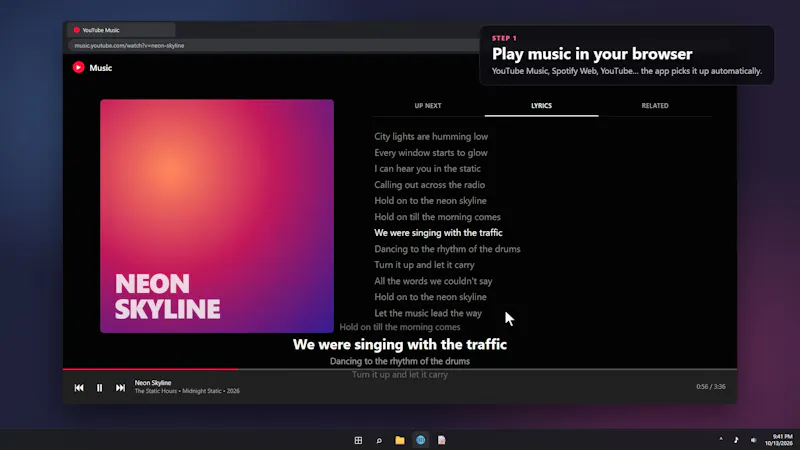Open the Windows Start menu

358,440
